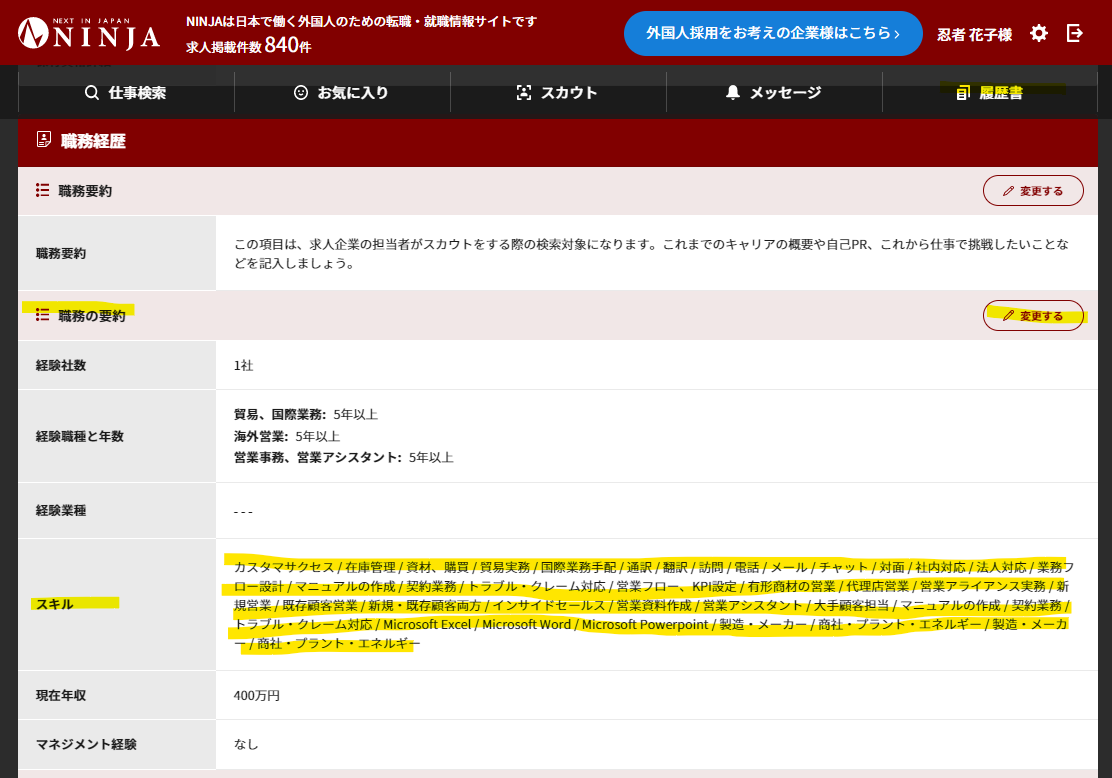Click the bell icon beside メッセージ
Screen dimensions: 1112x778
click(733, 93)
